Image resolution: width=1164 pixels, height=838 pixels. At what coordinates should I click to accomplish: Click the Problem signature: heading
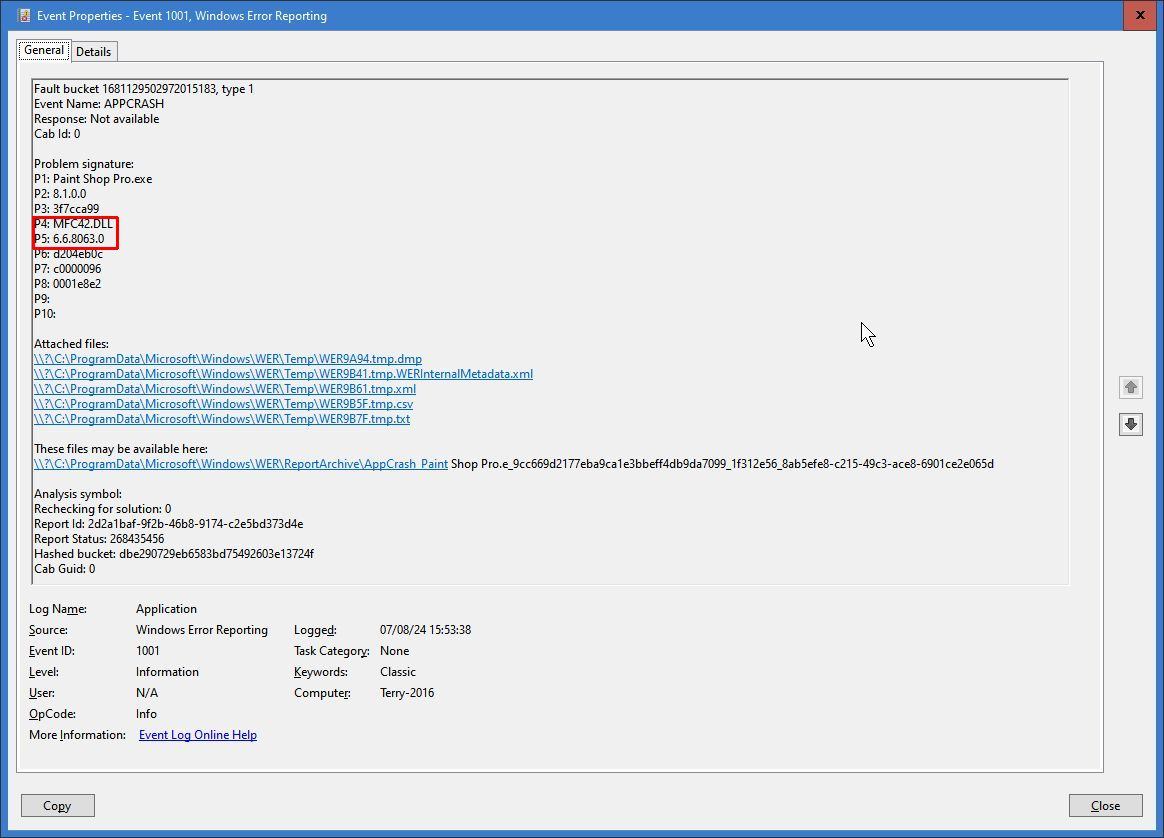(x=84, y=164)
